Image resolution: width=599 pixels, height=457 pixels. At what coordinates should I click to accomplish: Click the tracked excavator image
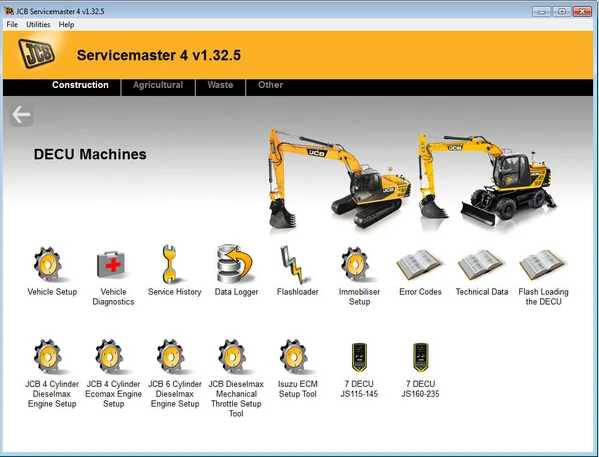click(x=339, y=179)
